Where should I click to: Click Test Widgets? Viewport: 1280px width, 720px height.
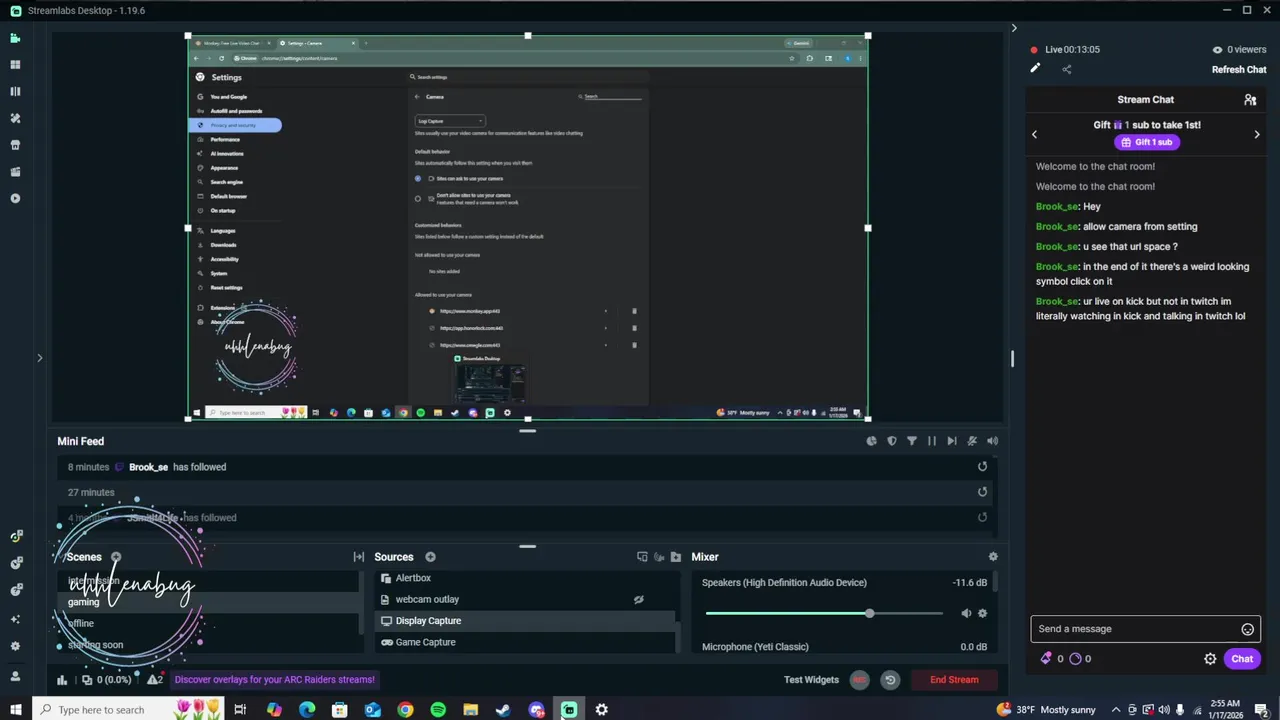(x=811, y=680)
